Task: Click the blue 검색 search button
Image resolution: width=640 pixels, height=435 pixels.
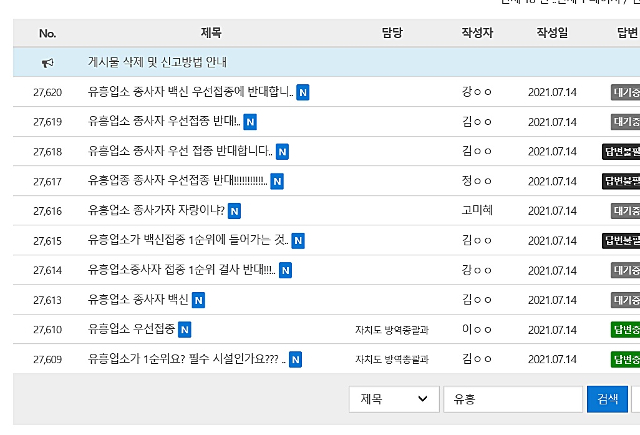Action: pyautogui.click(x=607, y=399)
